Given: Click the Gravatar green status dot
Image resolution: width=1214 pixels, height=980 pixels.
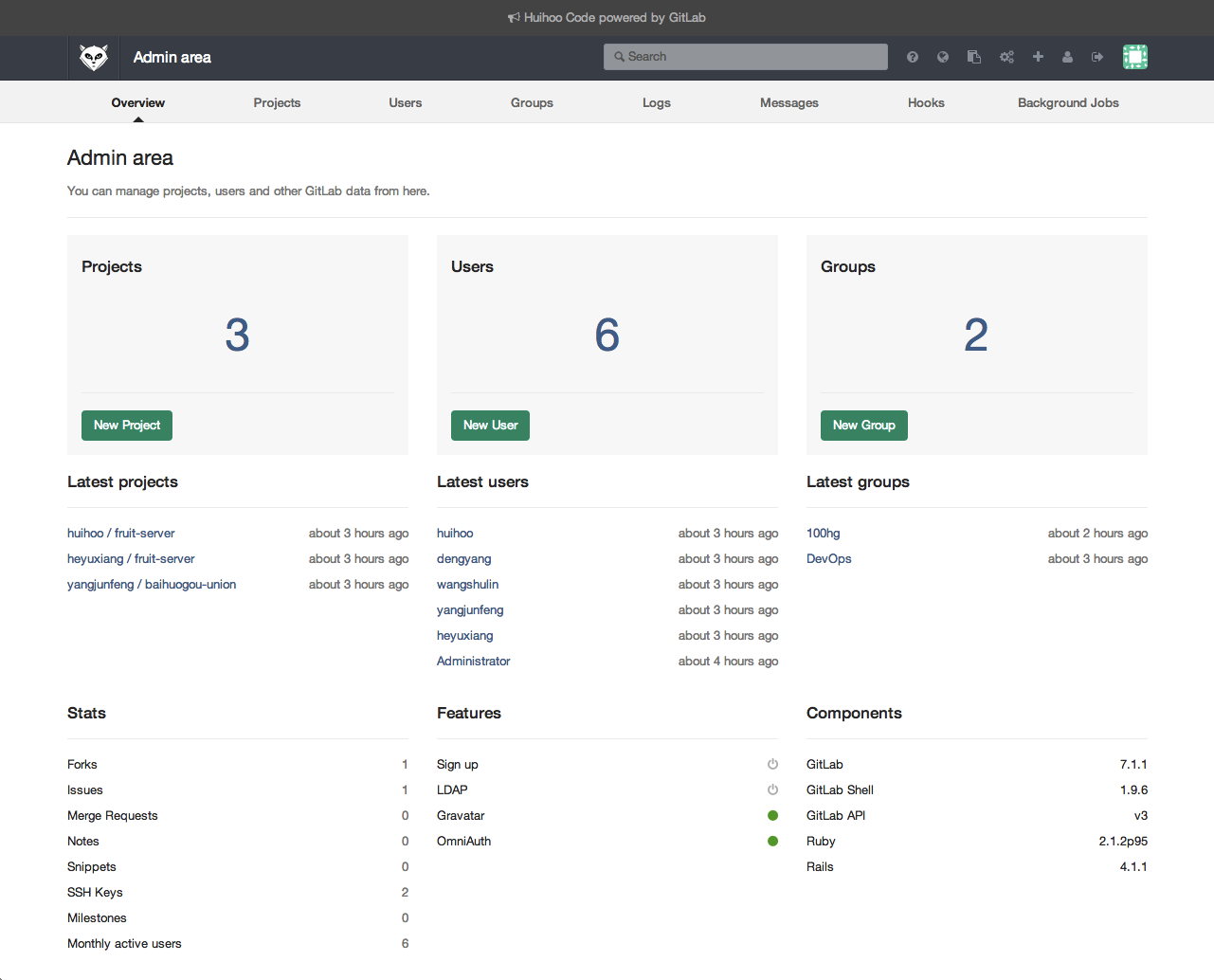Looking at the screenshot, I should (772, 815).
